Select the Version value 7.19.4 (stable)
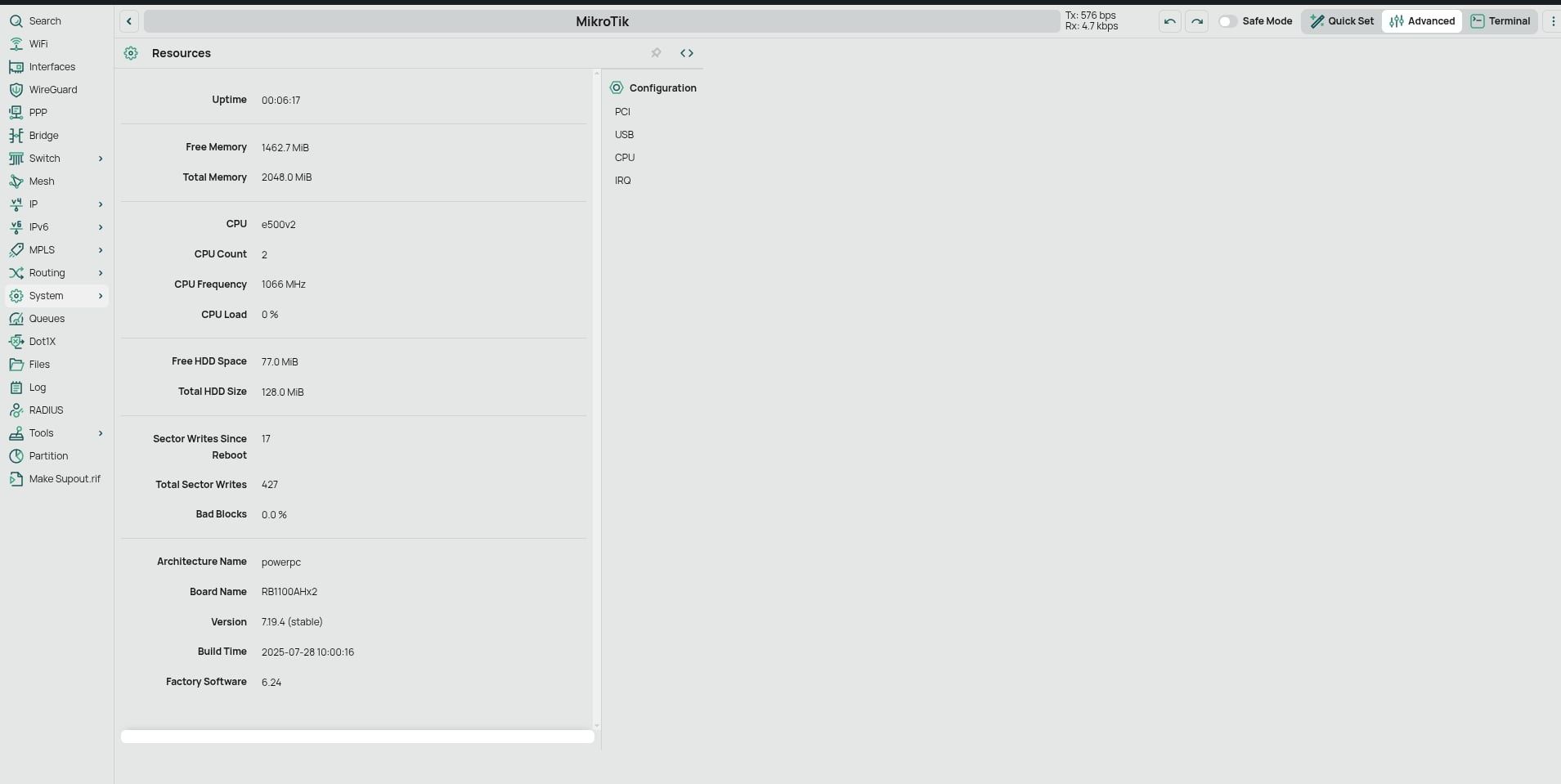Screen dimensions: 1561x784 [x=292, y=622]
